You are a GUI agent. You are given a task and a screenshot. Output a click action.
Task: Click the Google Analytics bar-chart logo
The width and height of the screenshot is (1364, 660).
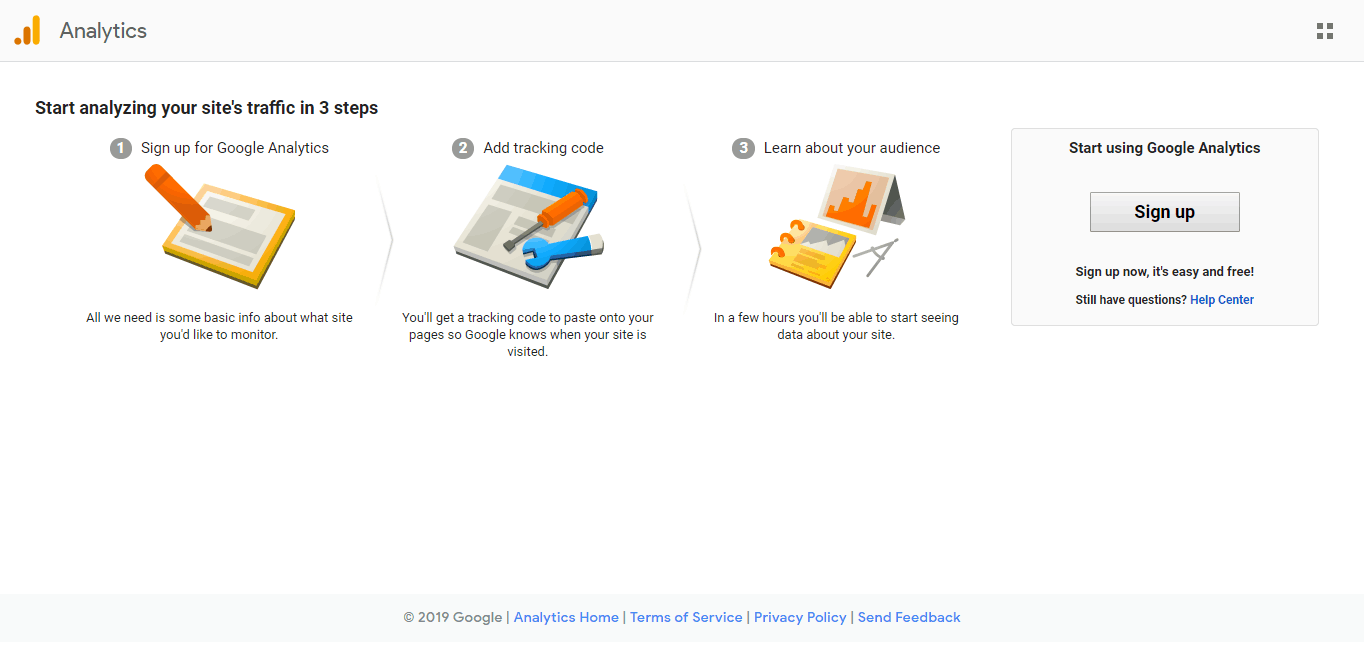[x=27, y=31]
